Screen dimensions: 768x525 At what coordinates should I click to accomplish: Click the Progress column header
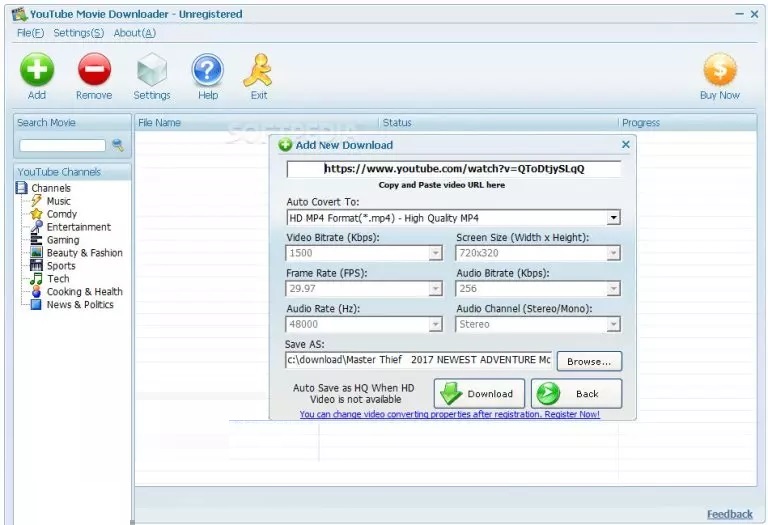pyautogui.click(x=688, y=122)
